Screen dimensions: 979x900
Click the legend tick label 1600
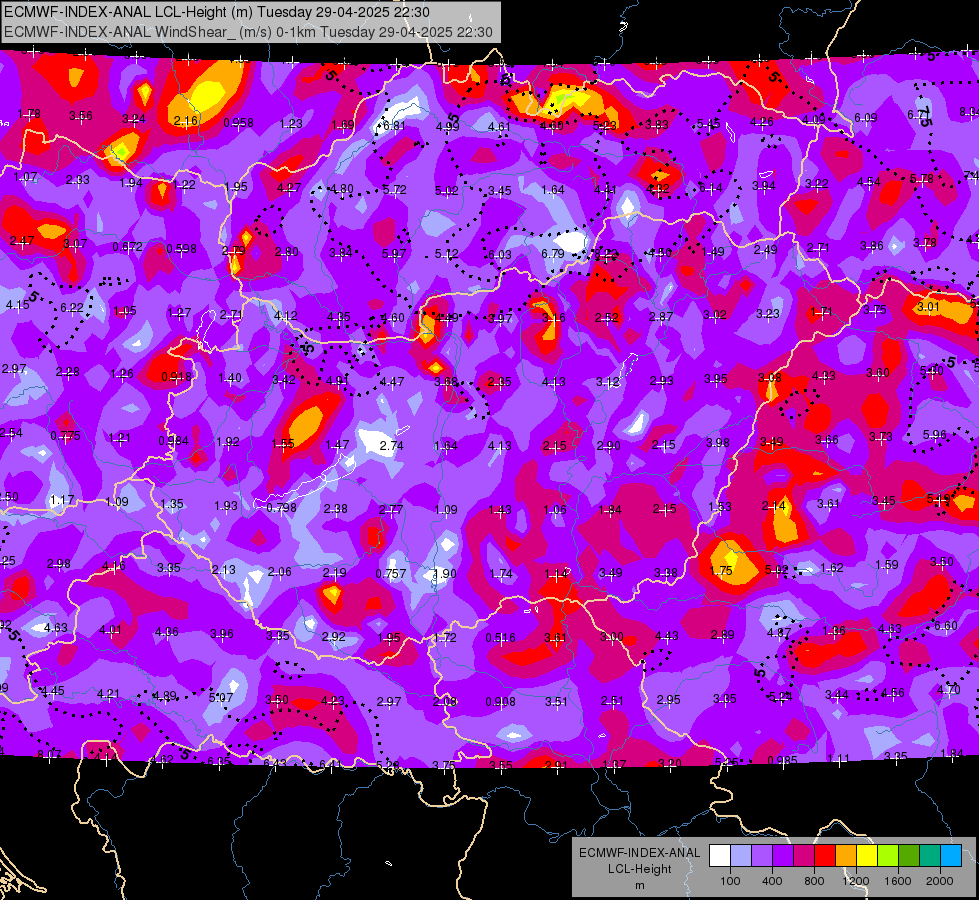tap(898, 881)
